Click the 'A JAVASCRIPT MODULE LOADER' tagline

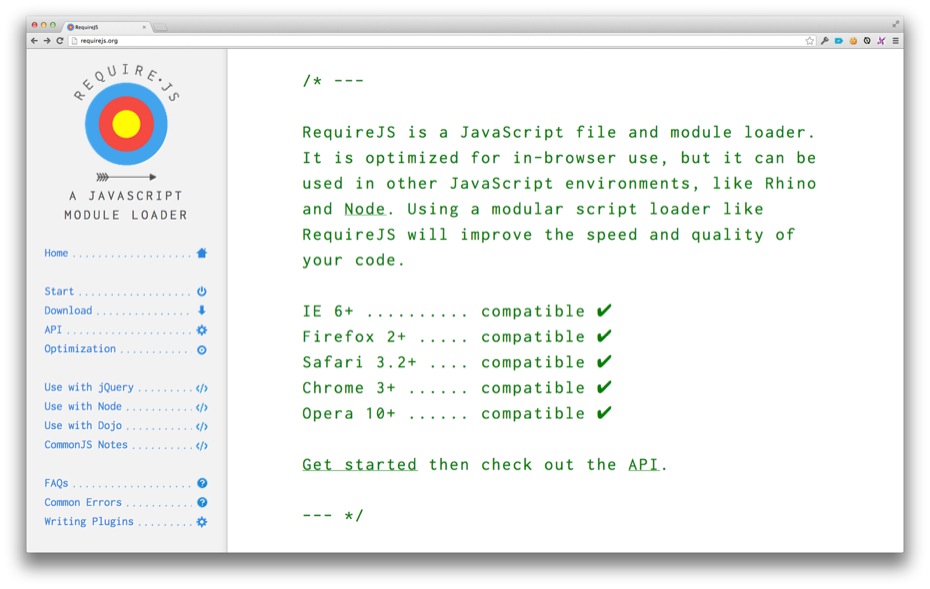pyautogui.click(x=126, y=205)
